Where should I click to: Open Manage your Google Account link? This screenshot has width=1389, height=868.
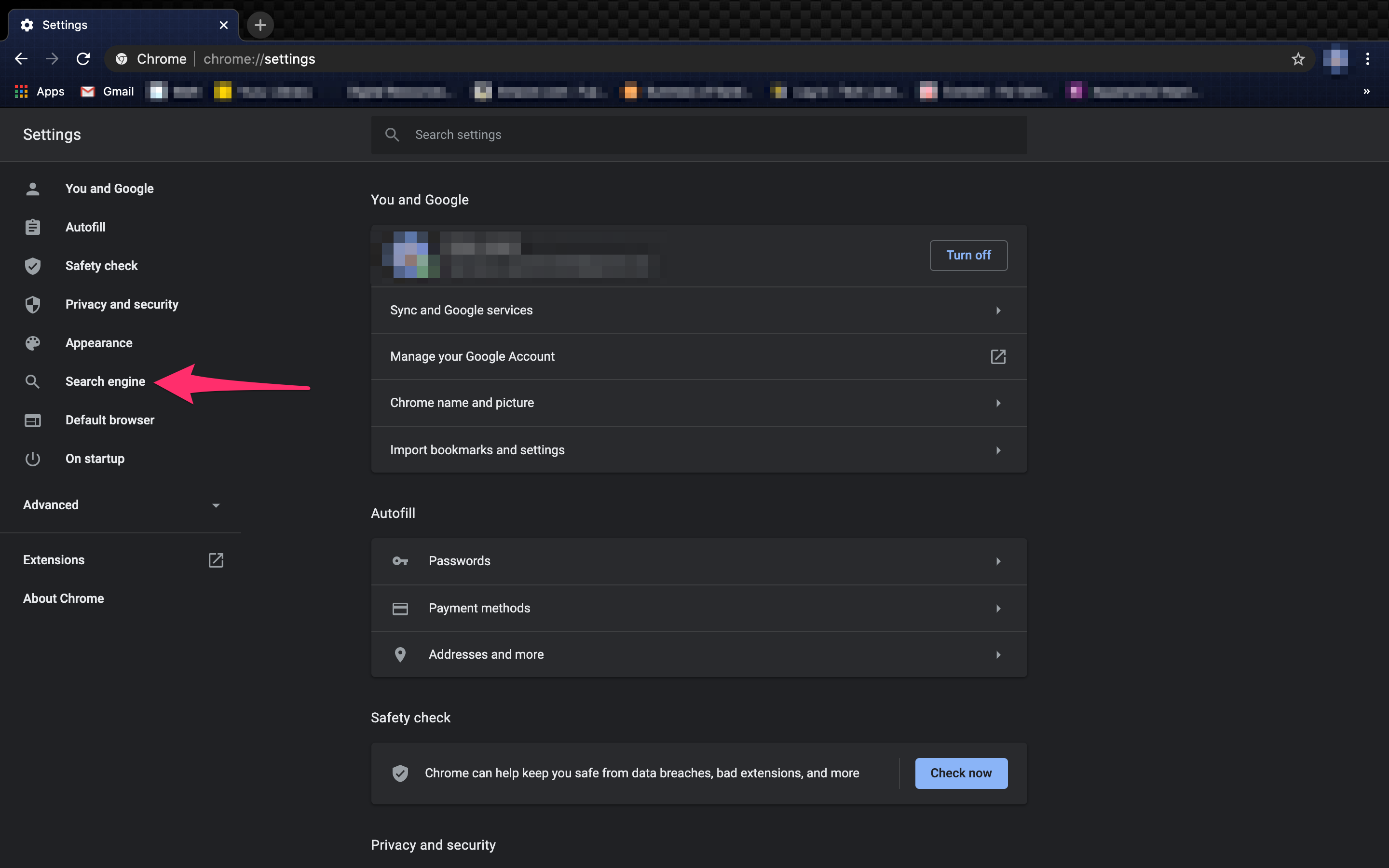click(x=698, y=356)
